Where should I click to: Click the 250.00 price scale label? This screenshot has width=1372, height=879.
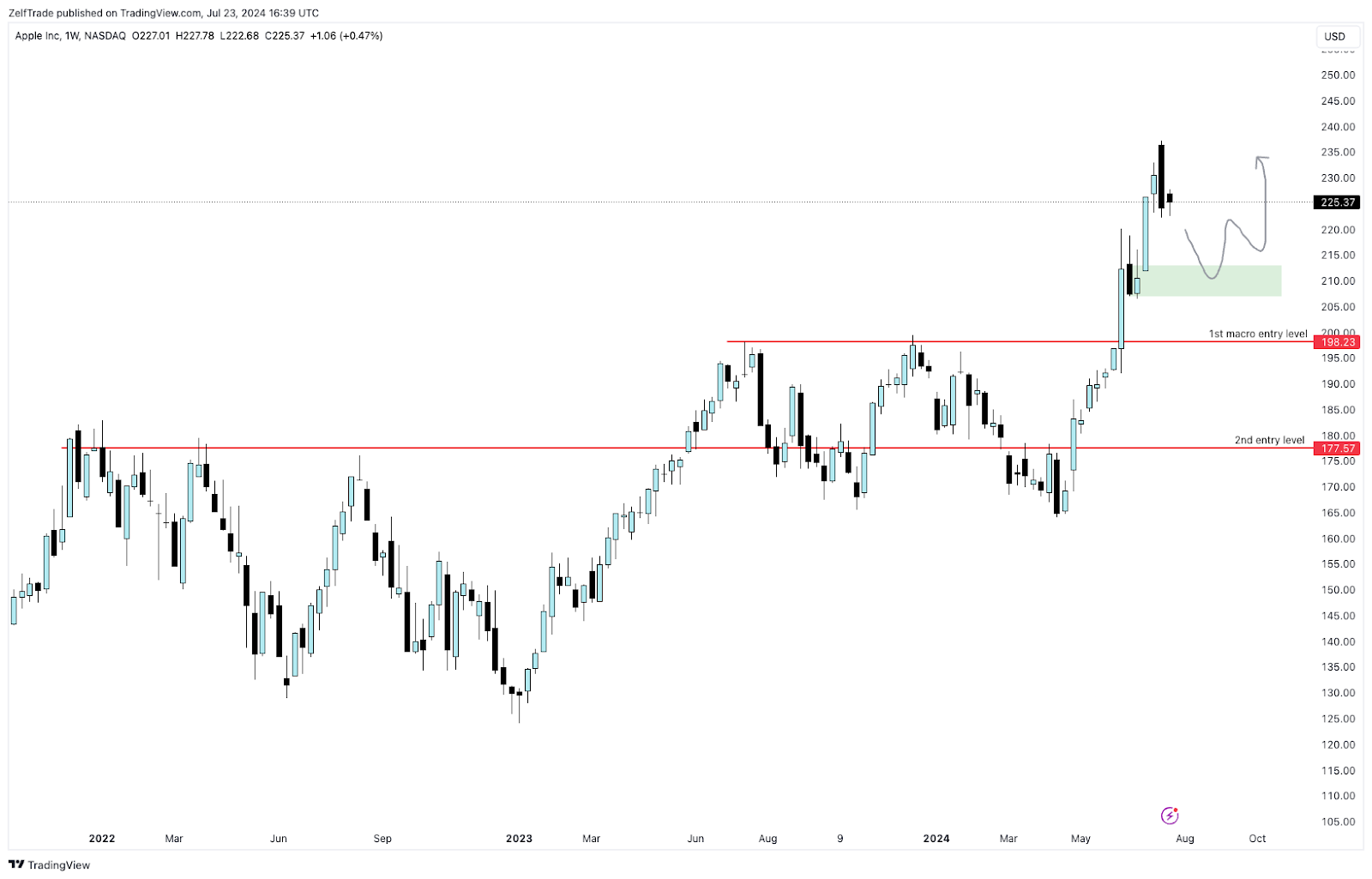pyautogui.click(x=1337, y=75)
